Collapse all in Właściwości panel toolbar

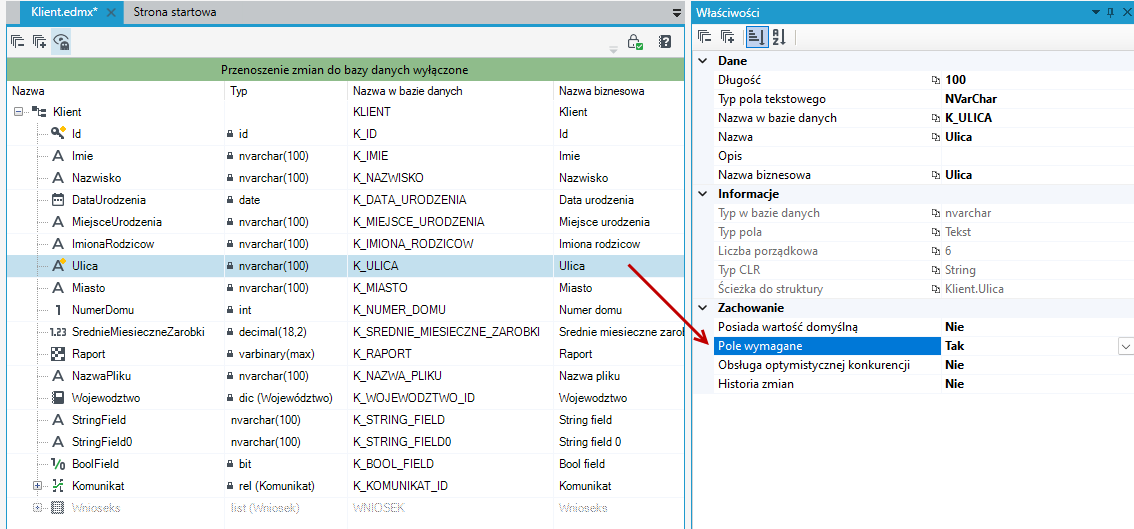[704, 37]
